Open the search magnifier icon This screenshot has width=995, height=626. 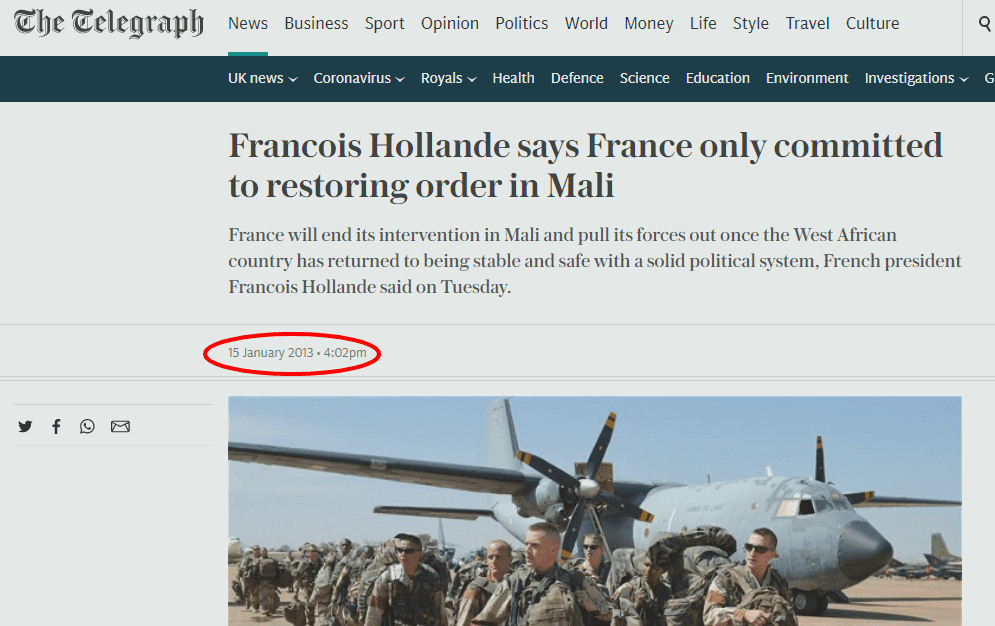point(984,23)
